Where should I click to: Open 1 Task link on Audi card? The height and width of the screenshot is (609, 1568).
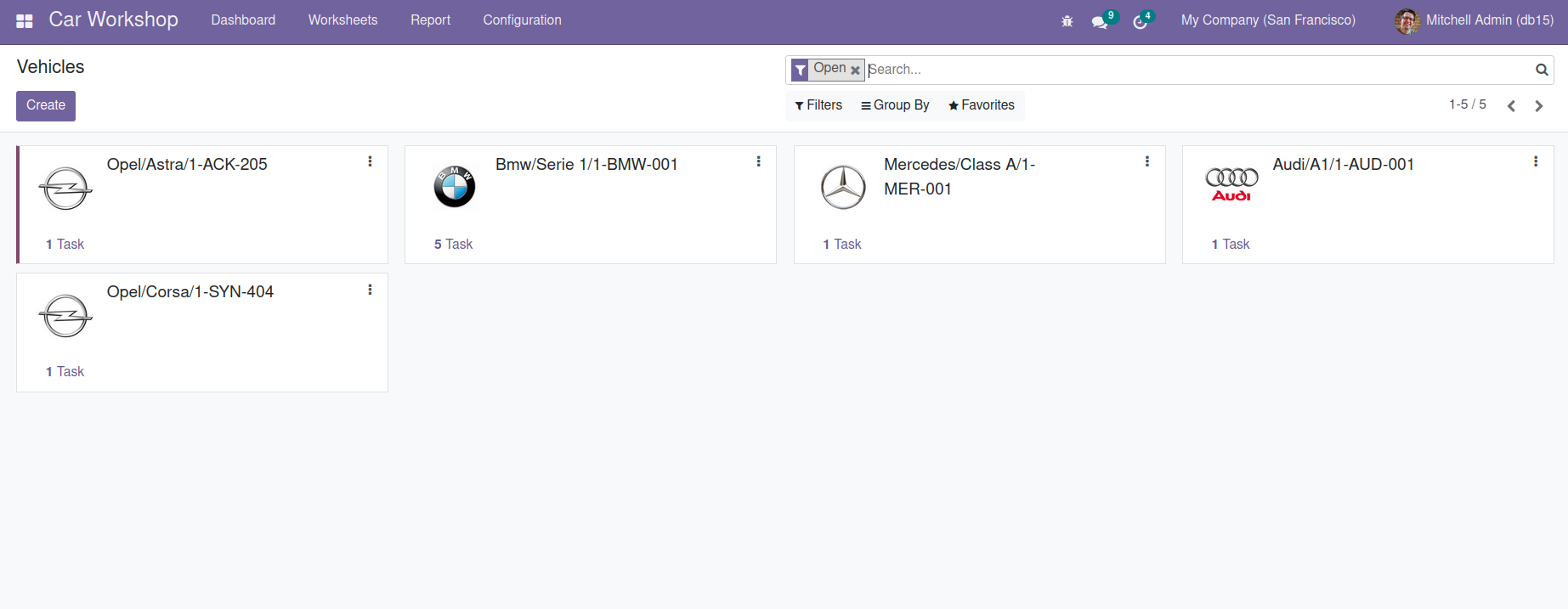1230,245
